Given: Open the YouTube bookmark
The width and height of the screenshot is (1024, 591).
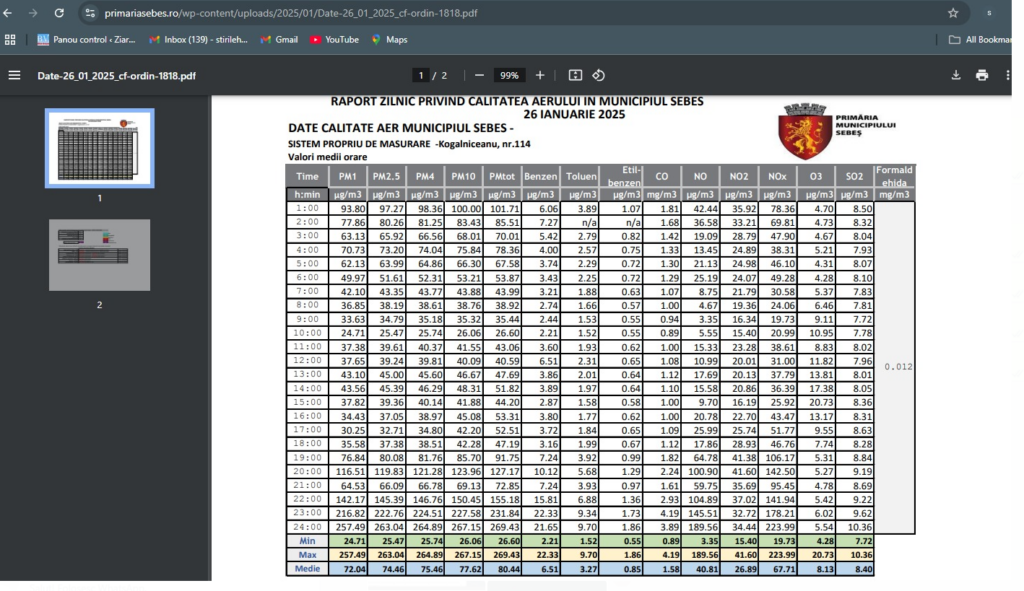Looking at the screenshot, I should click(x=334, y=40).
